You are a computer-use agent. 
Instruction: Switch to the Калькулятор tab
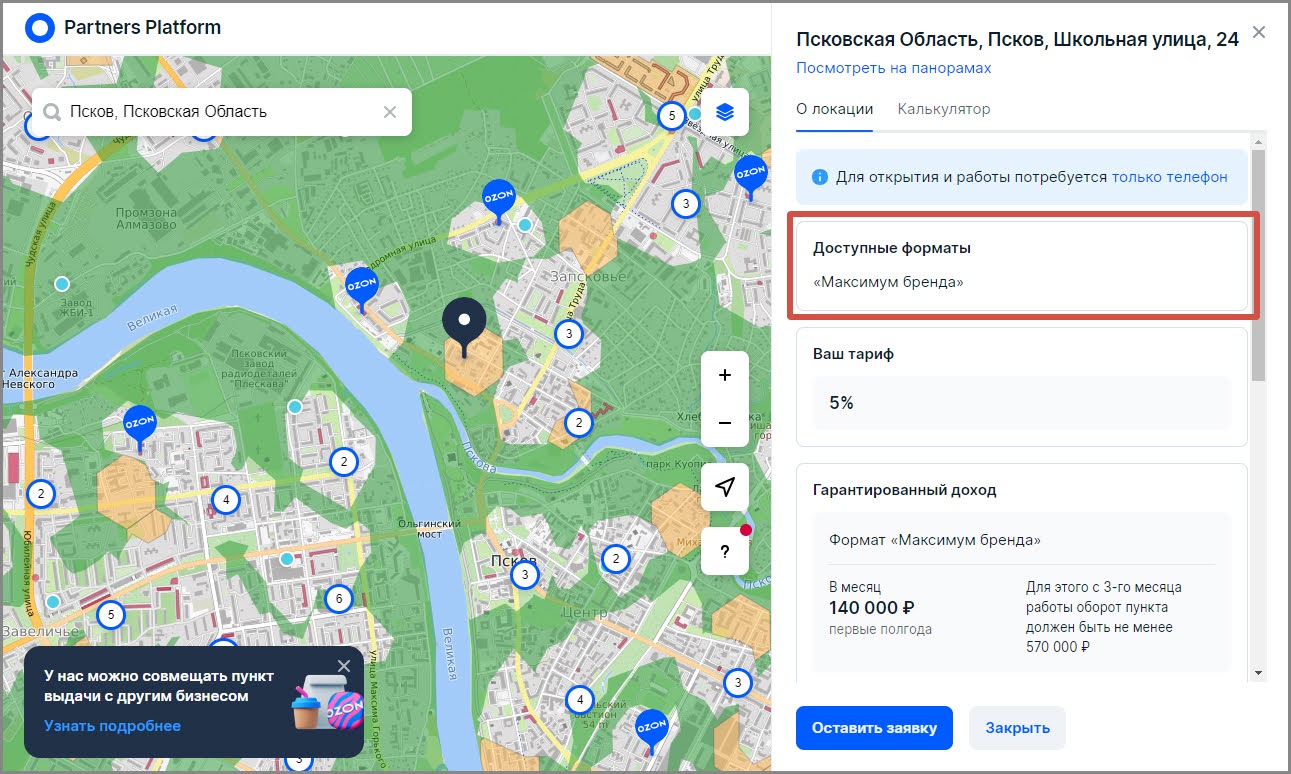[943, 109]
